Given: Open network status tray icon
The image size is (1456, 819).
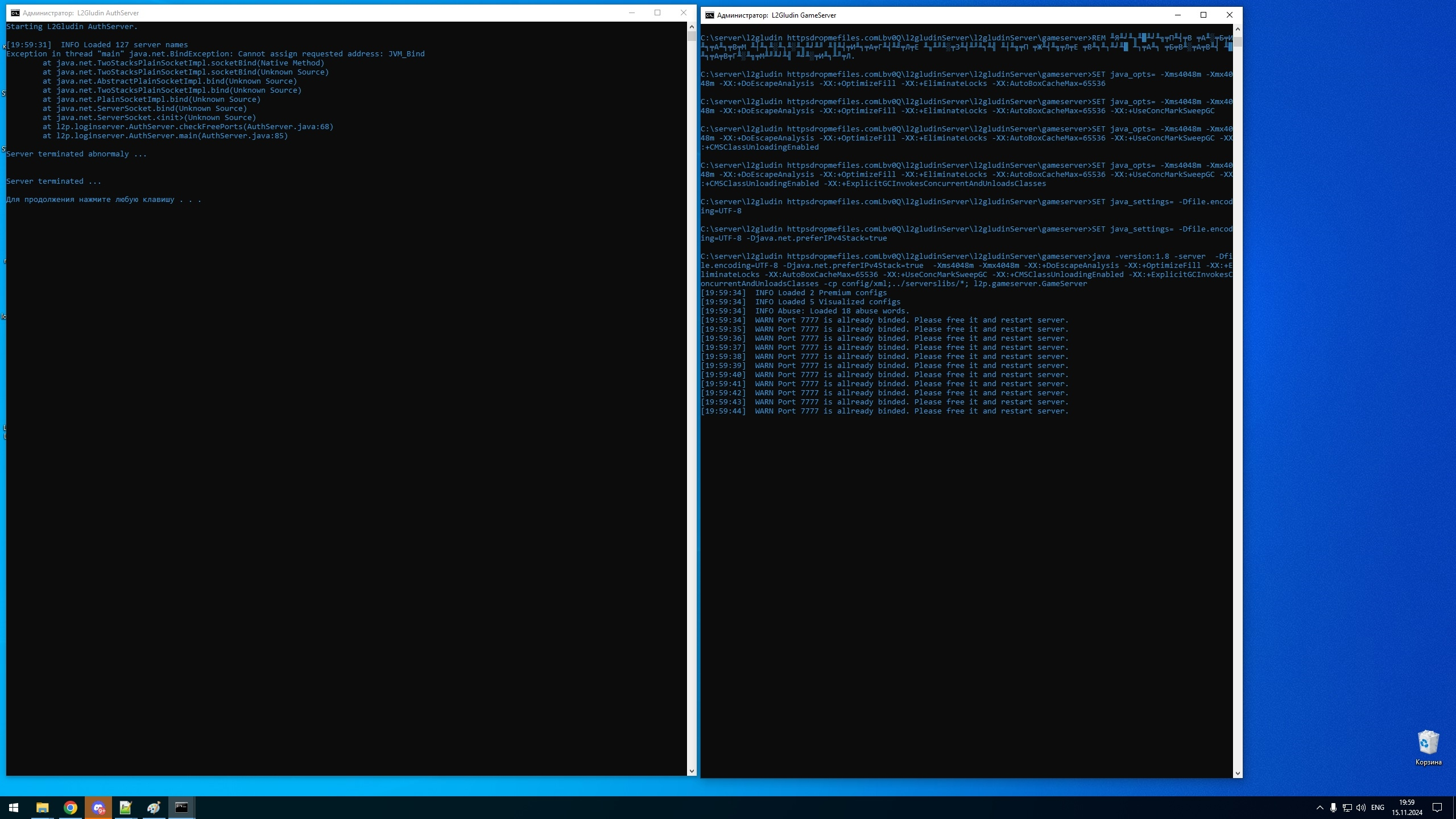Looking at the screenshot, I should (x=1347, y=808).
